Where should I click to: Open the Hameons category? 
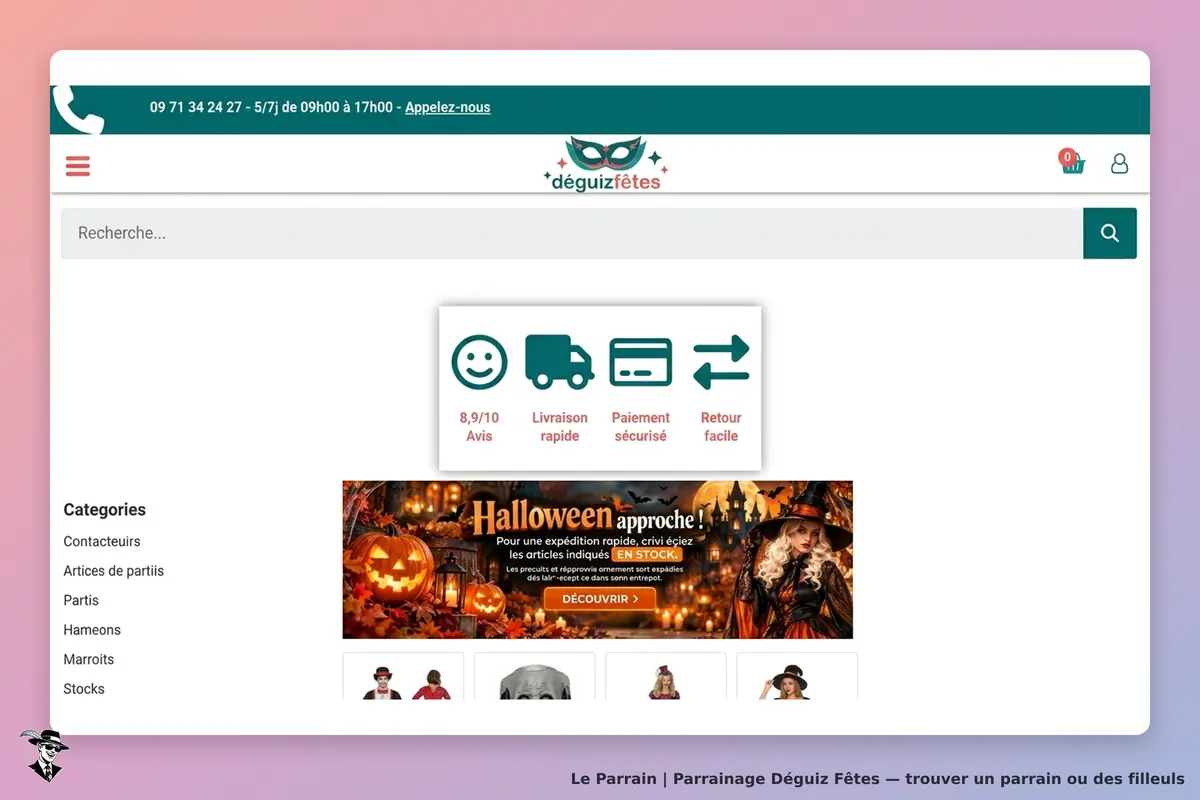(x=92, y=630)
